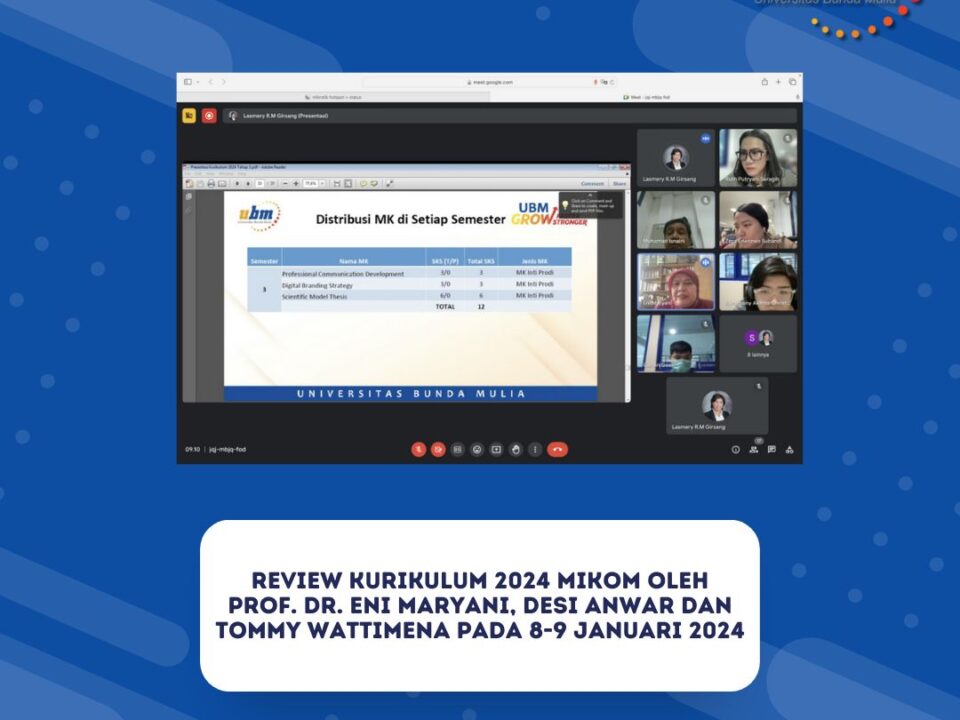Select the participant tile of woman wearing glasses
The width and height of the screenshot is (960, 720).
click(x=758, y=157)
